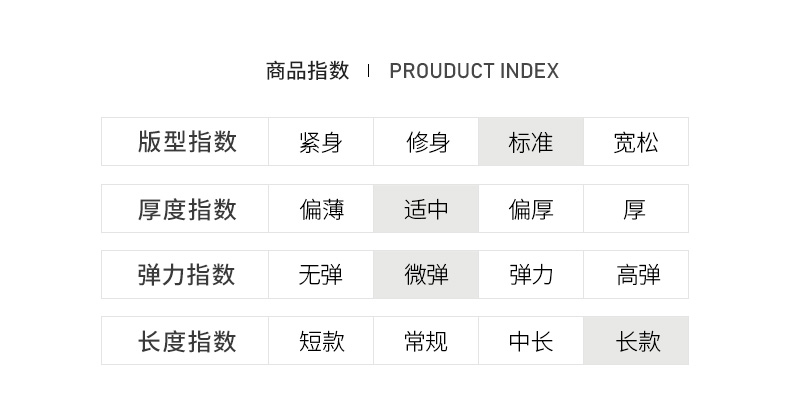Click the highlighted 标准 fit cell
The image size is (790, 408).
coord(531,142)
